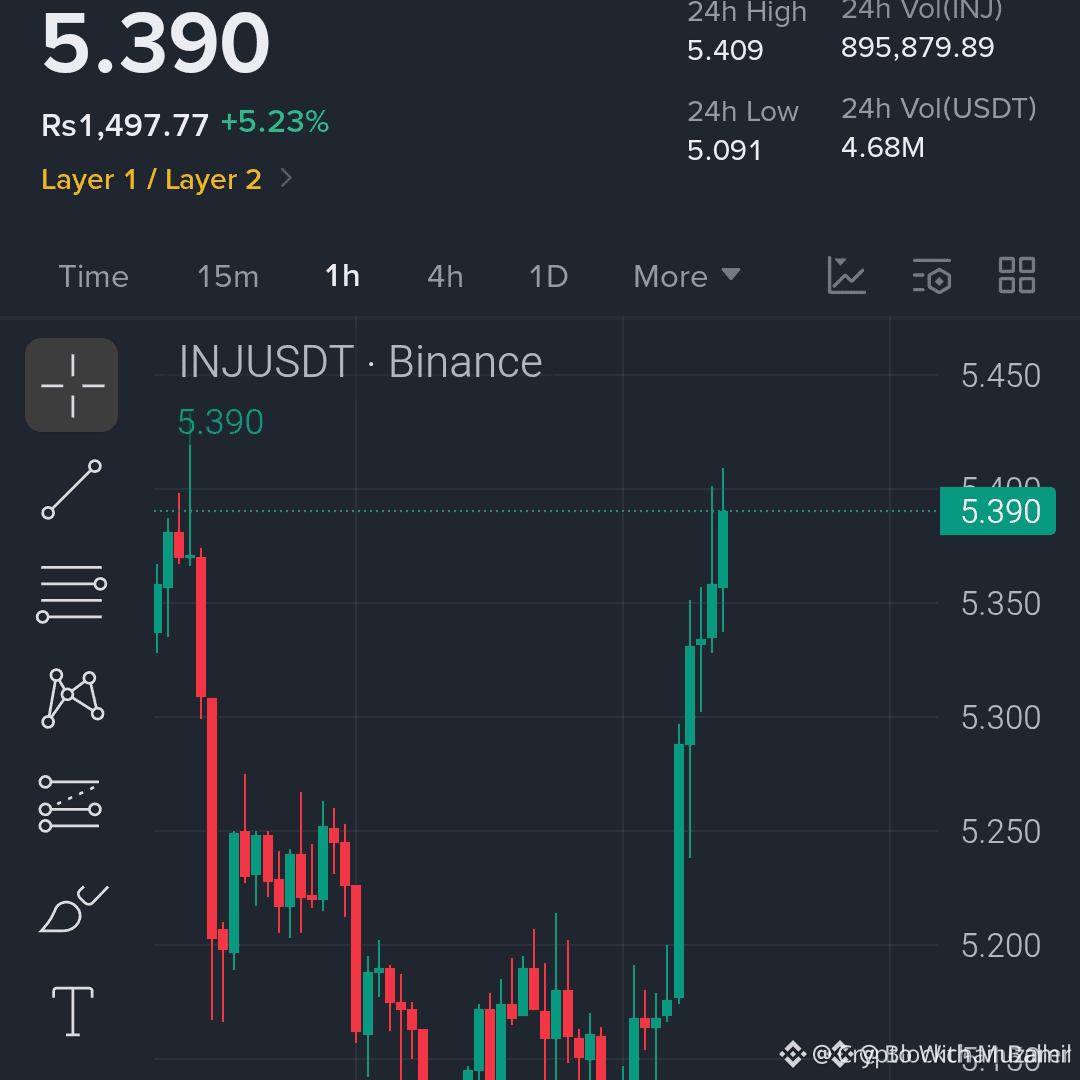Switch to Time chart view

pyautogui.click(x=94, y=277)
